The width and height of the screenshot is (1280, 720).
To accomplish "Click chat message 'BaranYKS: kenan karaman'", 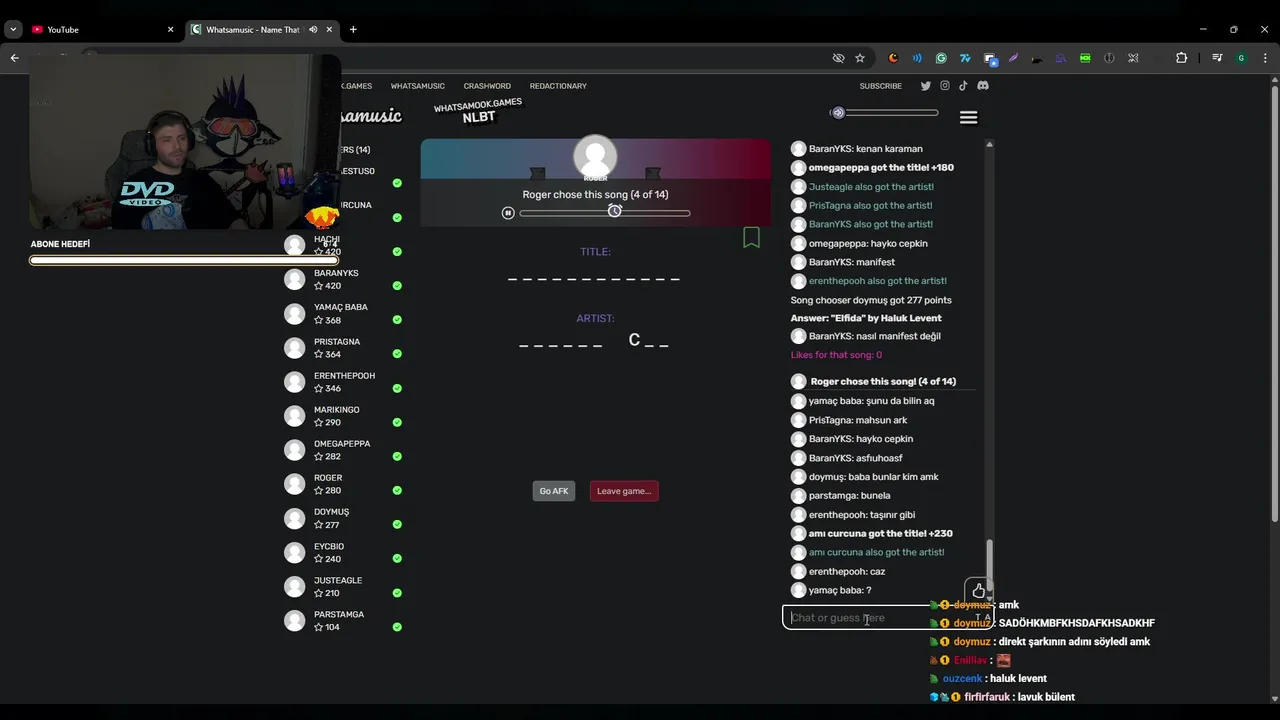I will [x=866, y=149].
